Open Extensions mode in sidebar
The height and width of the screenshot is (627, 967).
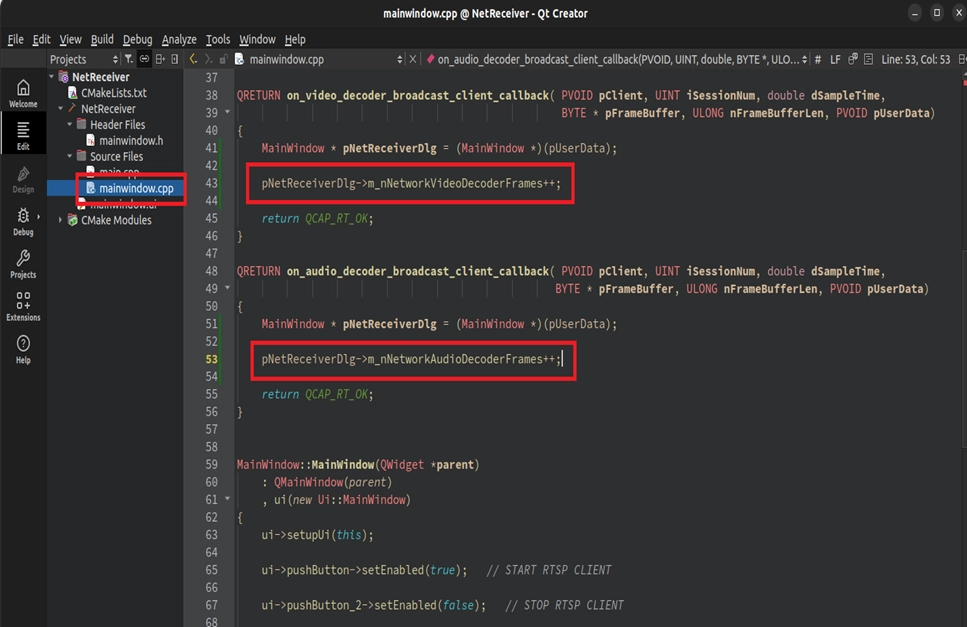23,306
